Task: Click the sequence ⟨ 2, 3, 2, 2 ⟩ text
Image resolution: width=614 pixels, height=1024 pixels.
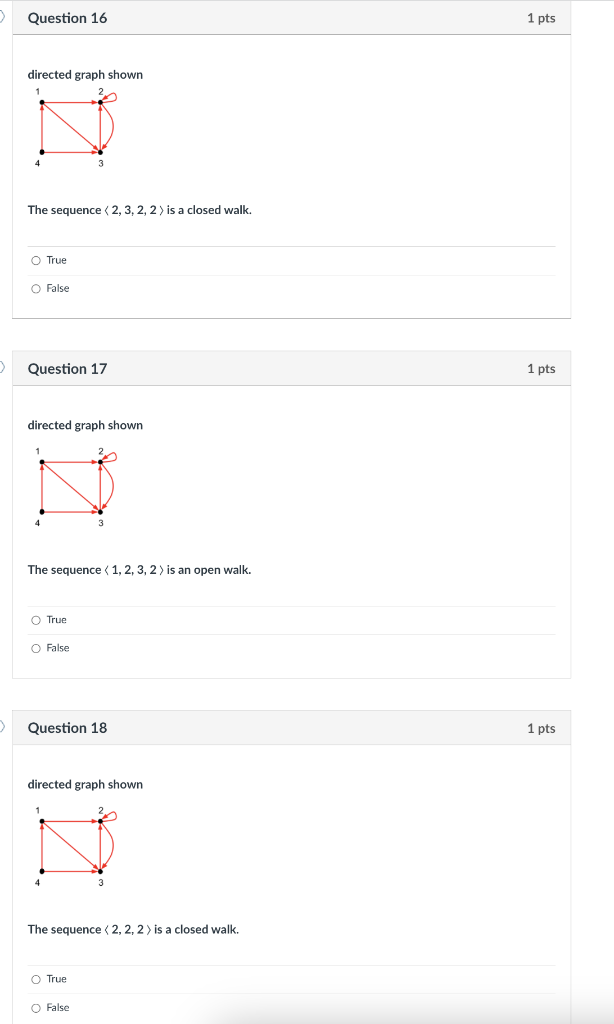Action: [x=140, y=210]
